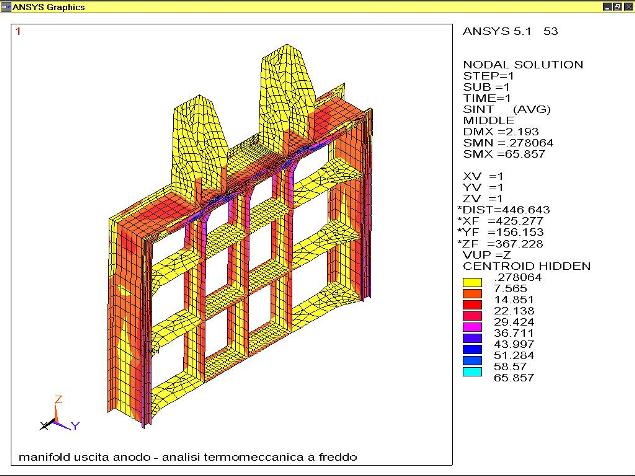The width and height of the screenshot is (635, 476).
Task: Click the 'ANSYS Graphics' title bar text
Action: pos(49,7)
